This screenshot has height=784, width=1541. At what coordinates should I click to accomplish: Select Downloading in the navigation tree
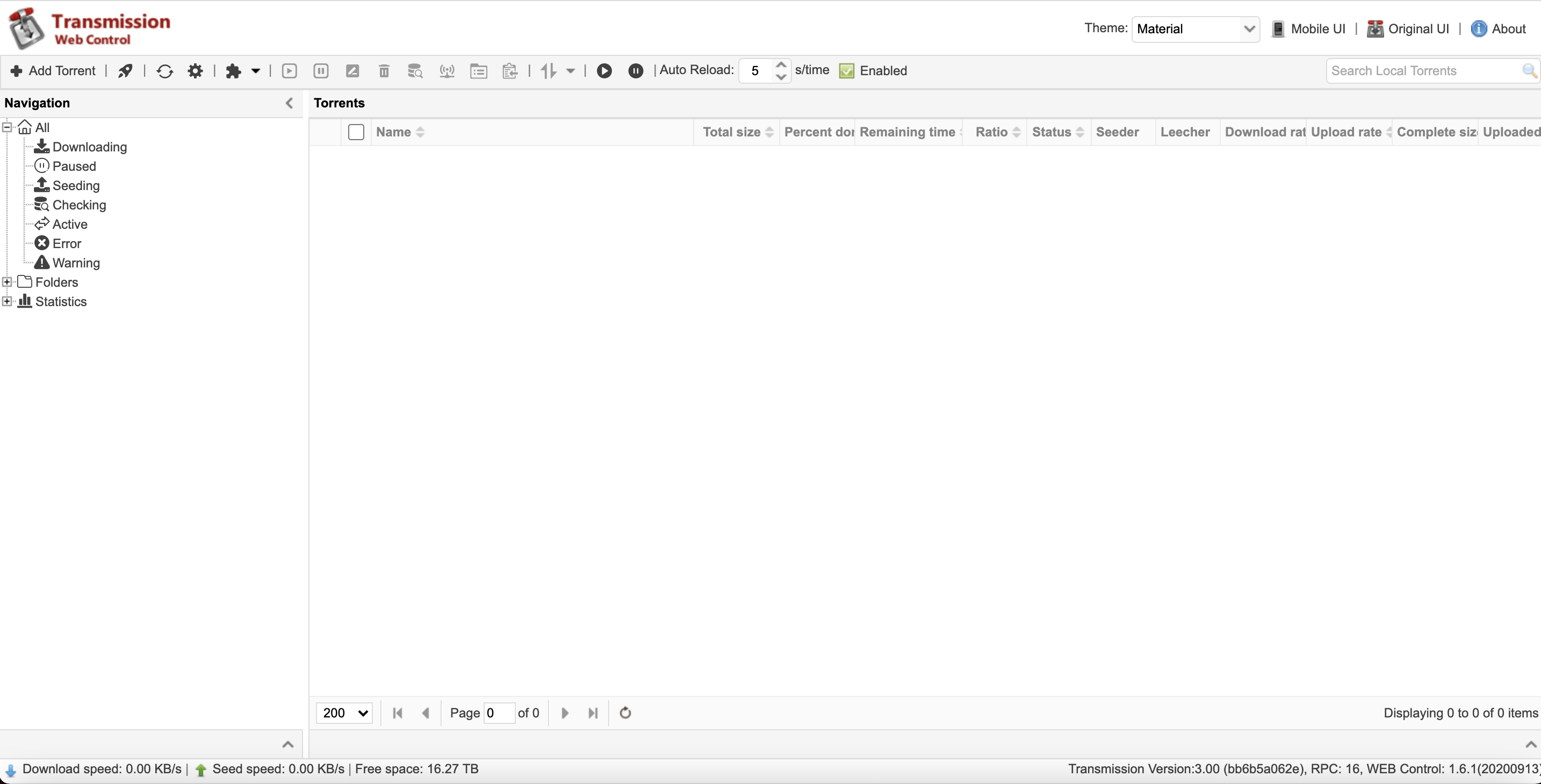pyautogui.click(x=89, y=147)
